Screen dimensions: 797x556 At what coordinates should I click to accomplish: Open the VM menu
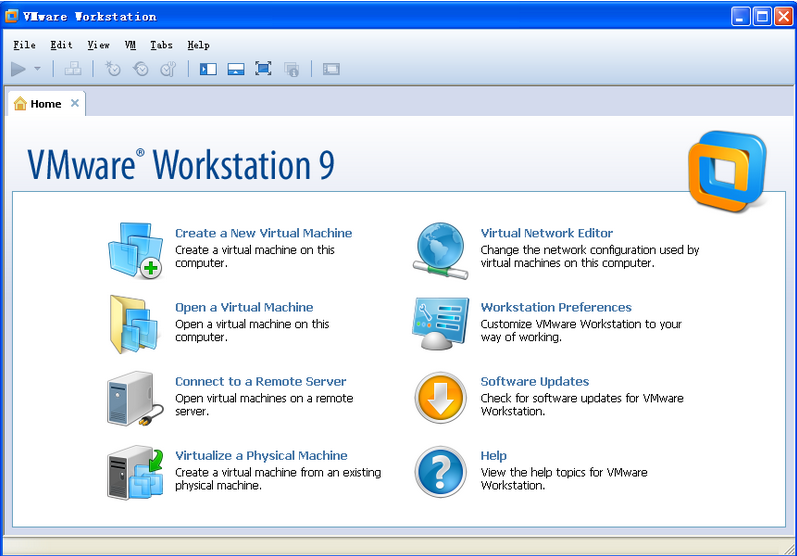click(130, 45)
